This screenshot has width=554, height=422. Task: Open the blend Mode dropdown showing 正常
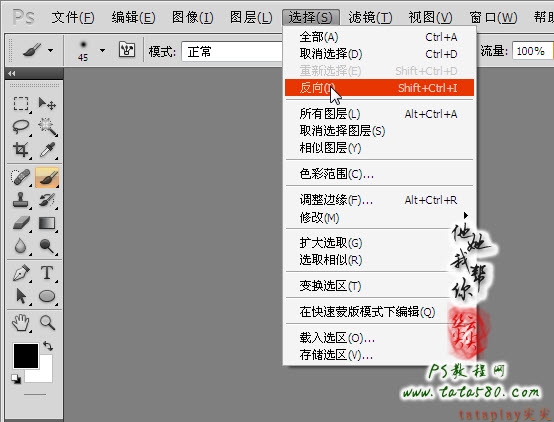click(x=232, y=52)
